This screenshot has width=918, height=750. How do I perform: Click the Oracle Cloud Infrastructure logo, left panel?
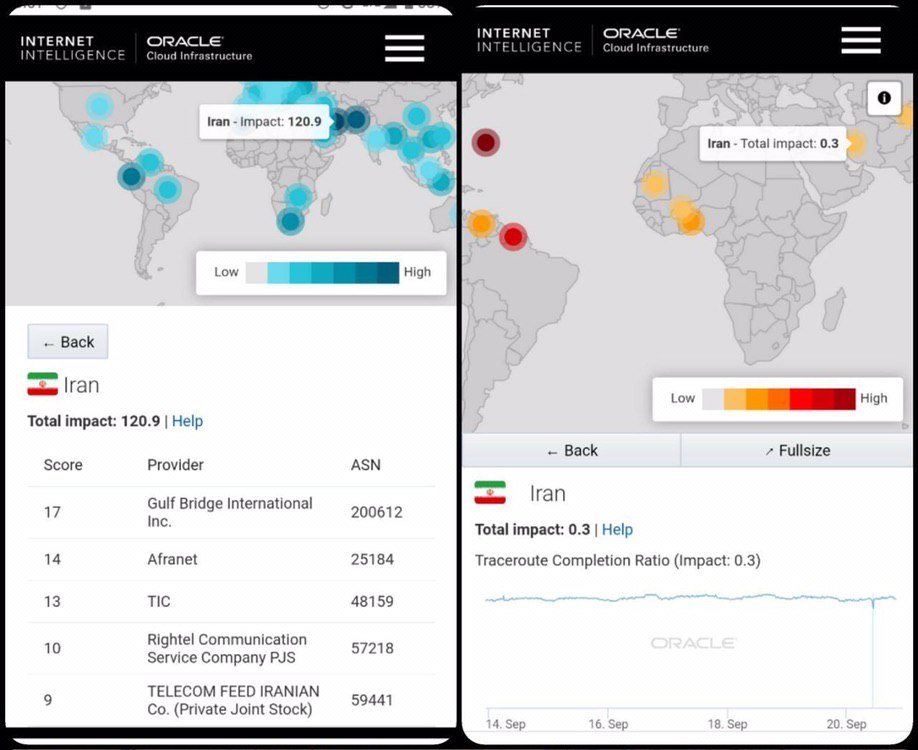[199, 48]
